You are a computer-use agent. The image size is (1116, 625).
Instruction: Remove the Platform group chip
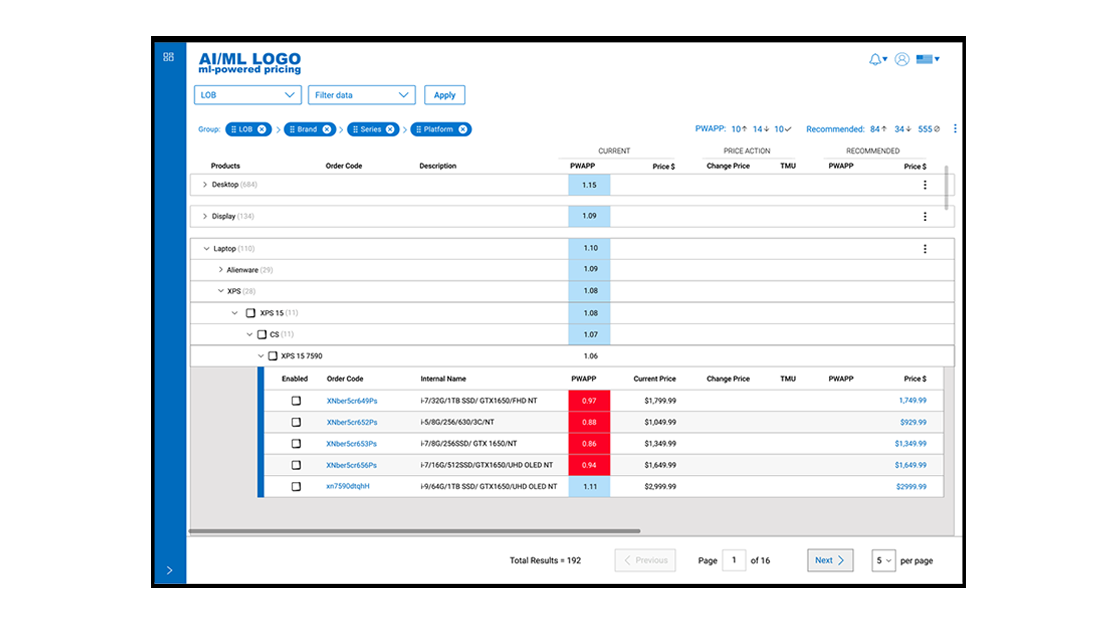tap(463, 130)
